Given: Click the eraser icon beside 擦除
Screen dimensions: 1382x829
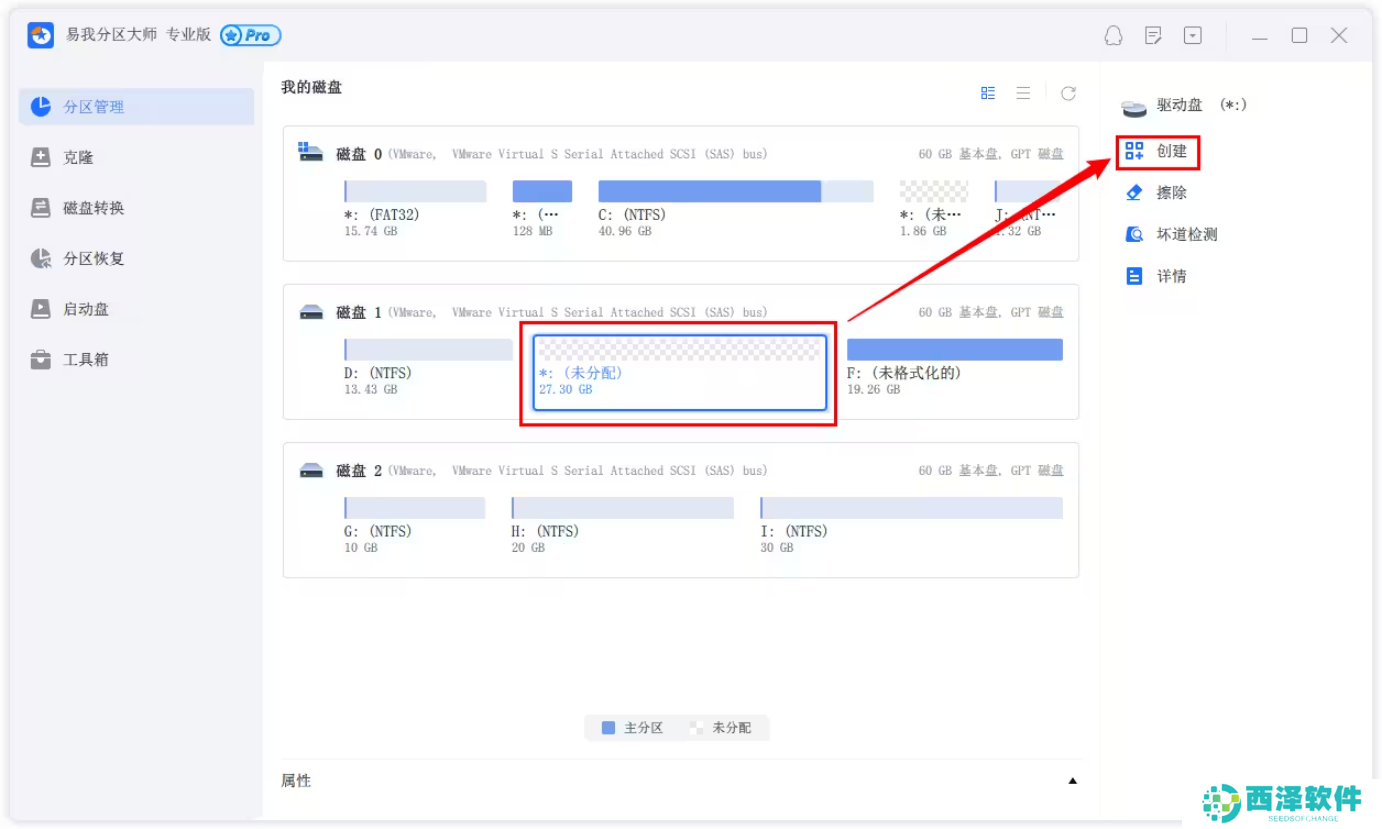Looking at the screenshot, I should [1134, 192].
